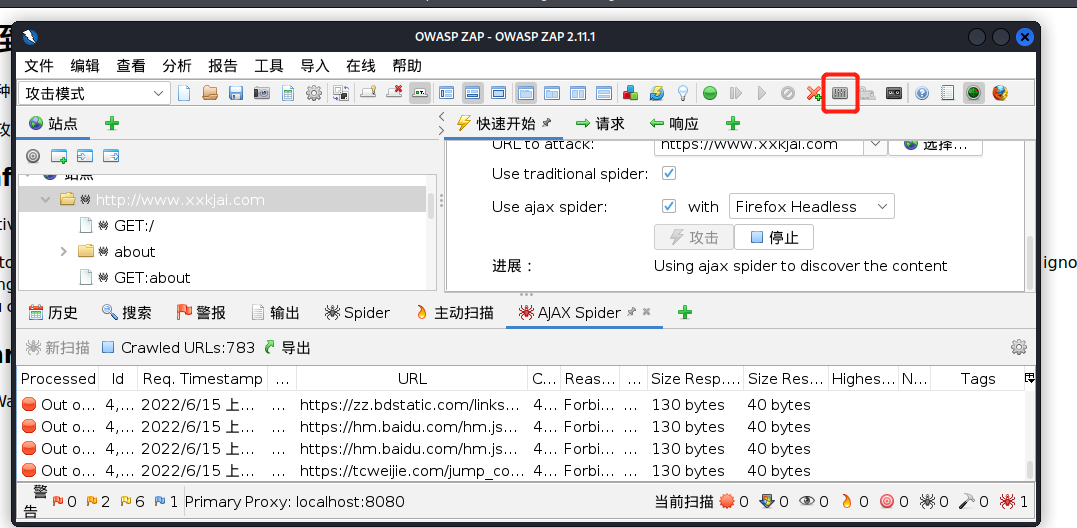The image size is (1077, 528).
Task: Switch to the Spider tab
Action: (357, 313)
